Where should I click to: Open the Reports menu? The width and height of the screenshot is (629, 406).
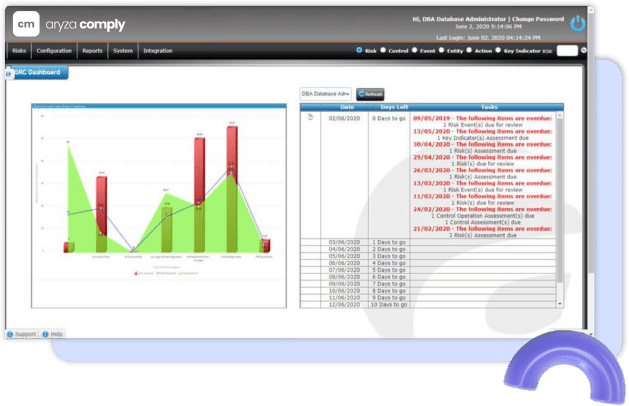92,51
